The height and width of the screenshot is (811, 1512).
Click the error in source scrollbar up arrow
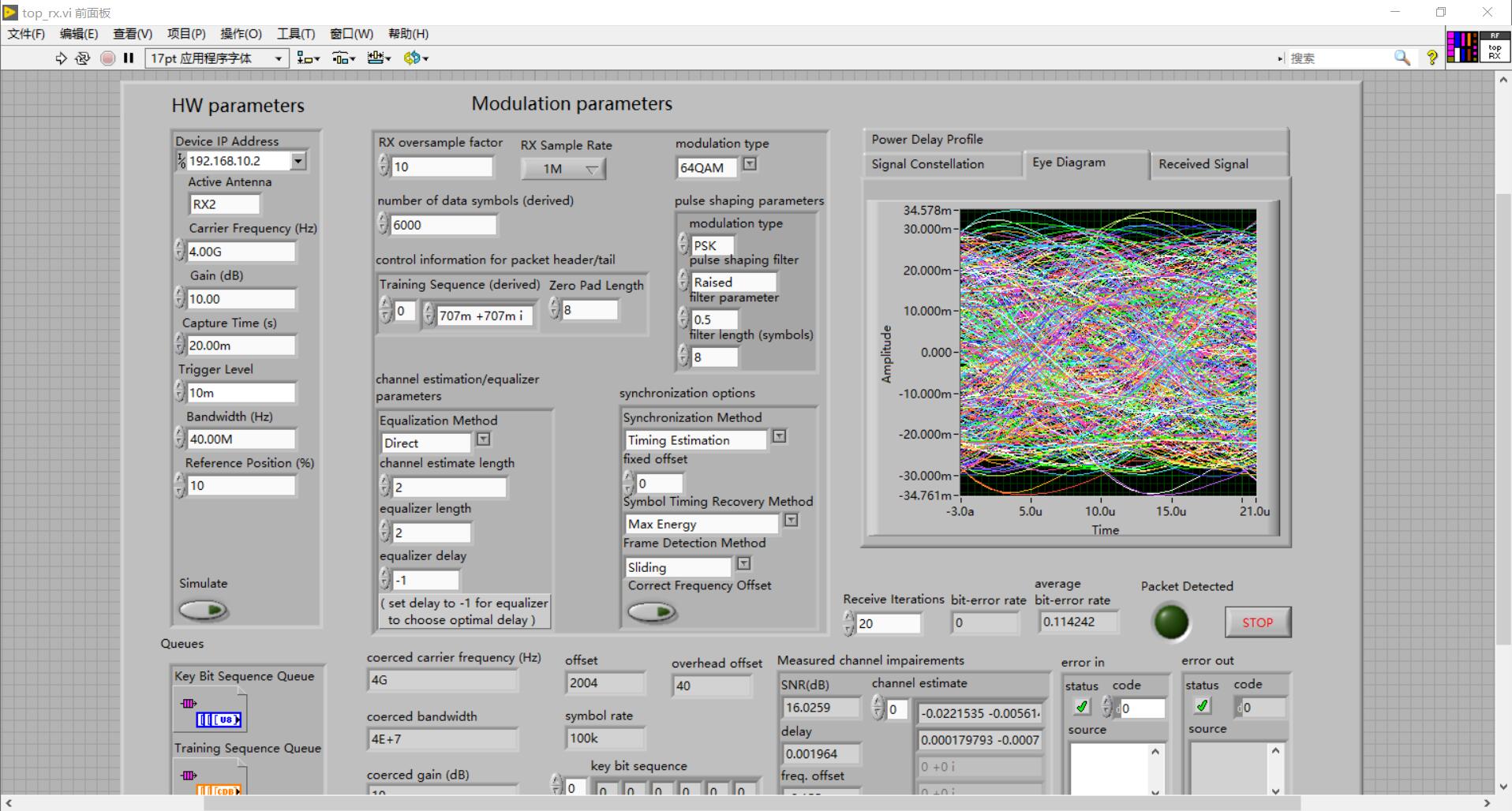(1155, 751)
